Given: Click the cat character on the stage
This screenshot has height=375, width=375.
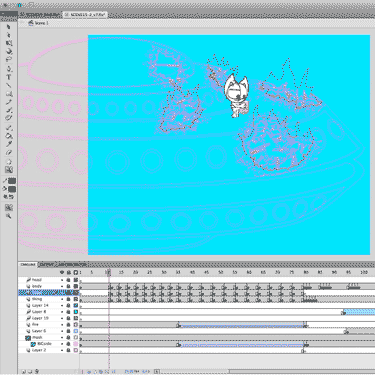Looking at the screenshot, I should coord(236,96).
